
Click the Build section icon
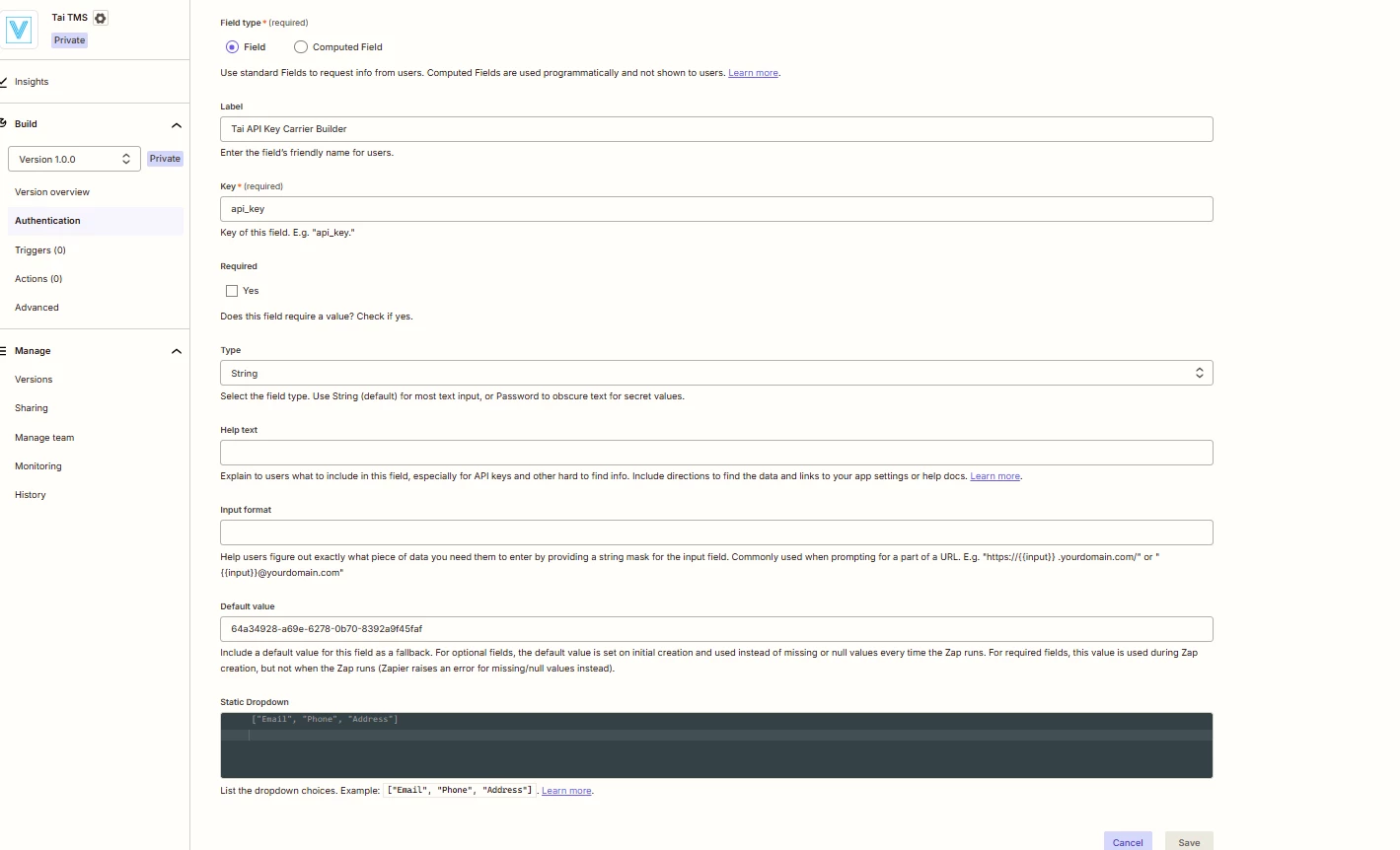4,123
